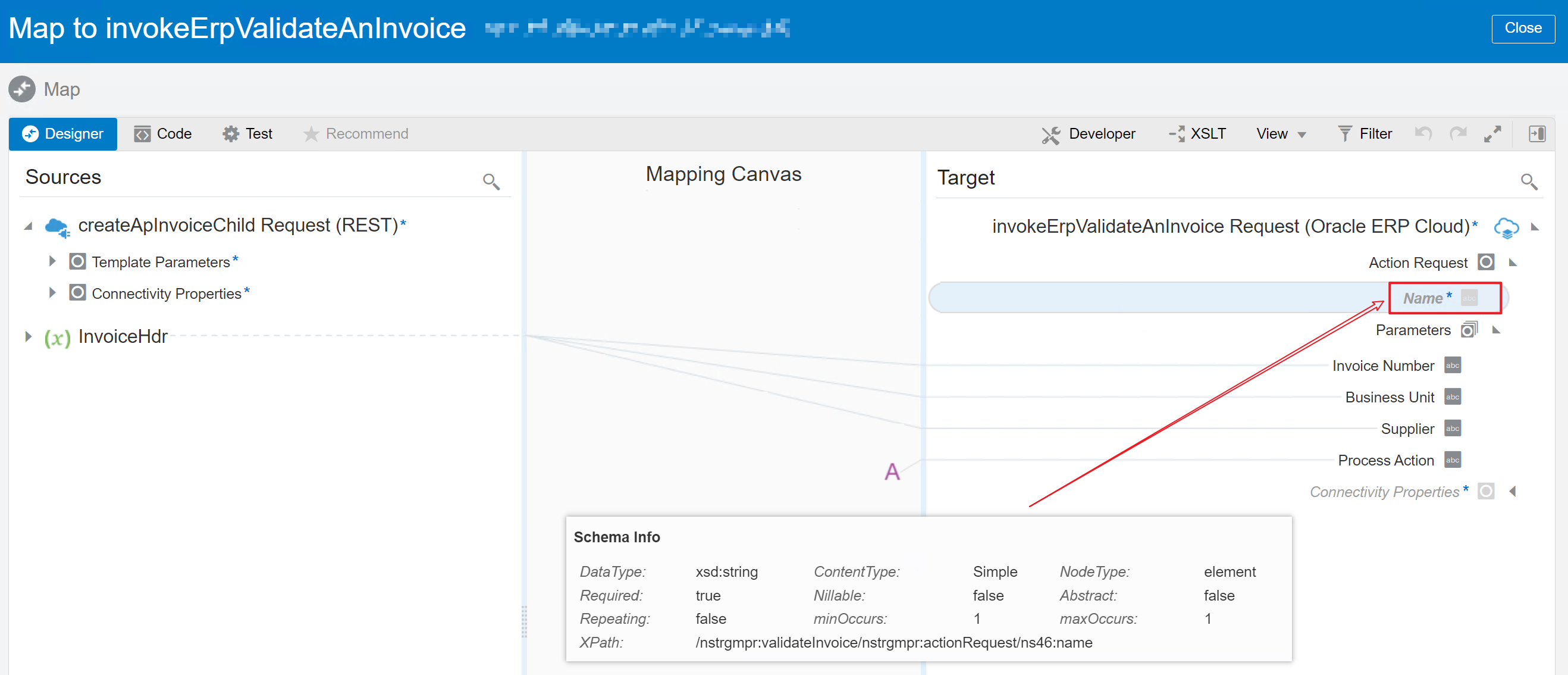Select the InvoiceHdr row
Viewport: 1568px width, 675px height.
(x=123, y=336)
